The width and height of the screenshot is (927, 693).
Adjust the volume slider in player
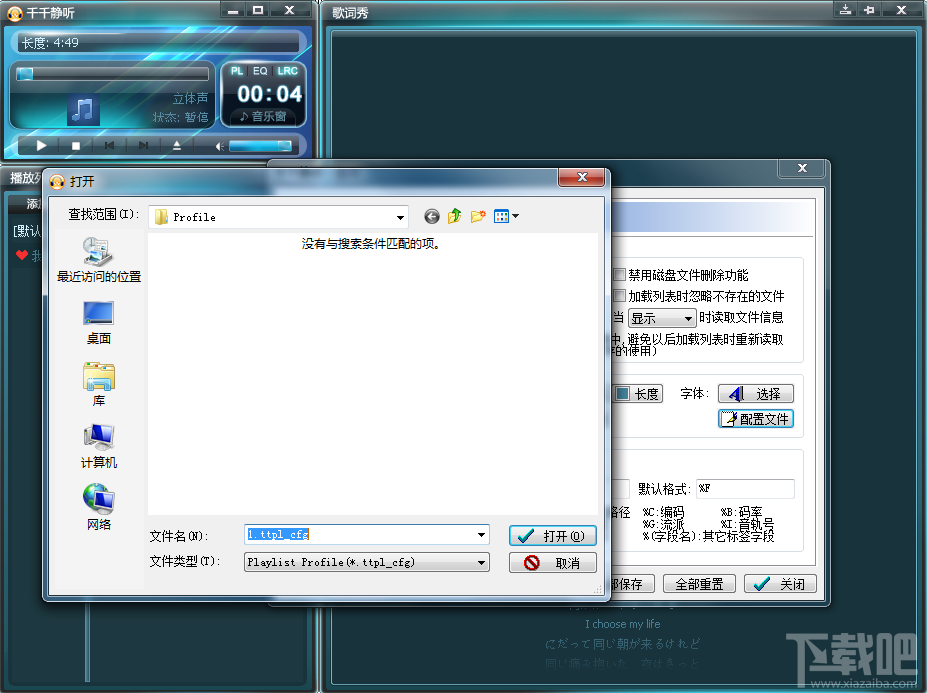pos(260,146)
